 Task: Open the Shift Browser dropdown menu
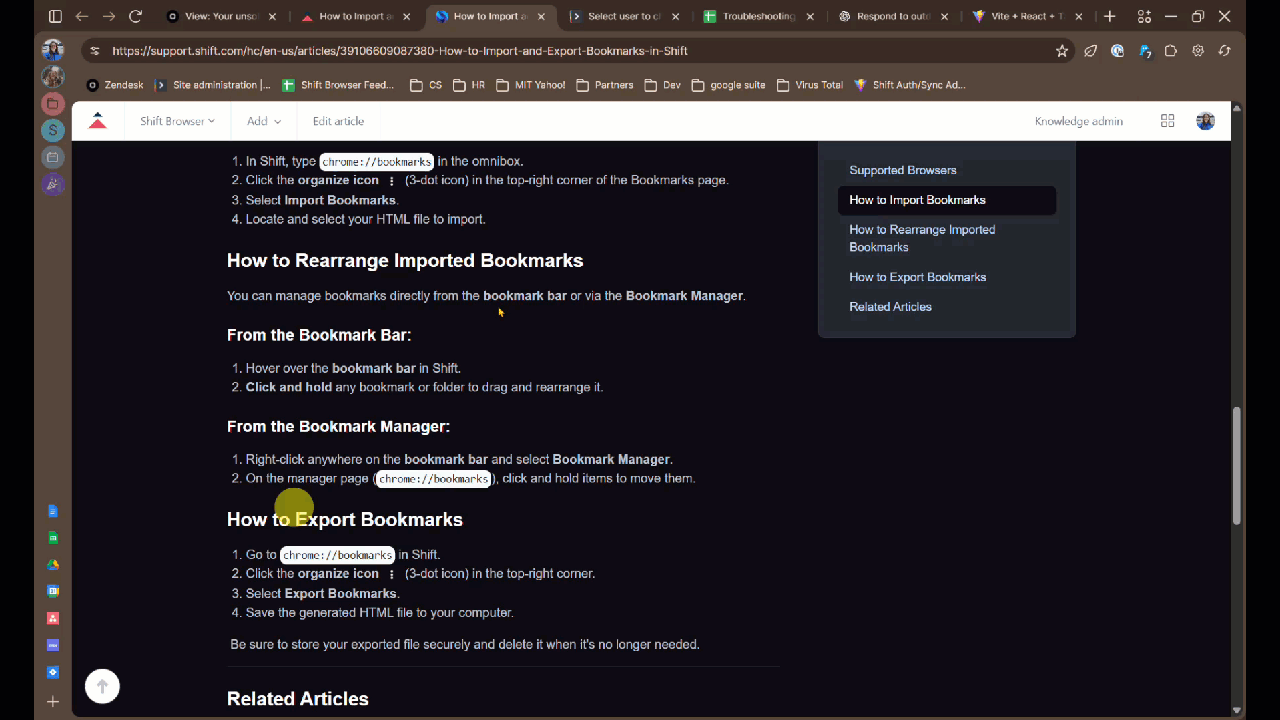(x=177, y=120)
